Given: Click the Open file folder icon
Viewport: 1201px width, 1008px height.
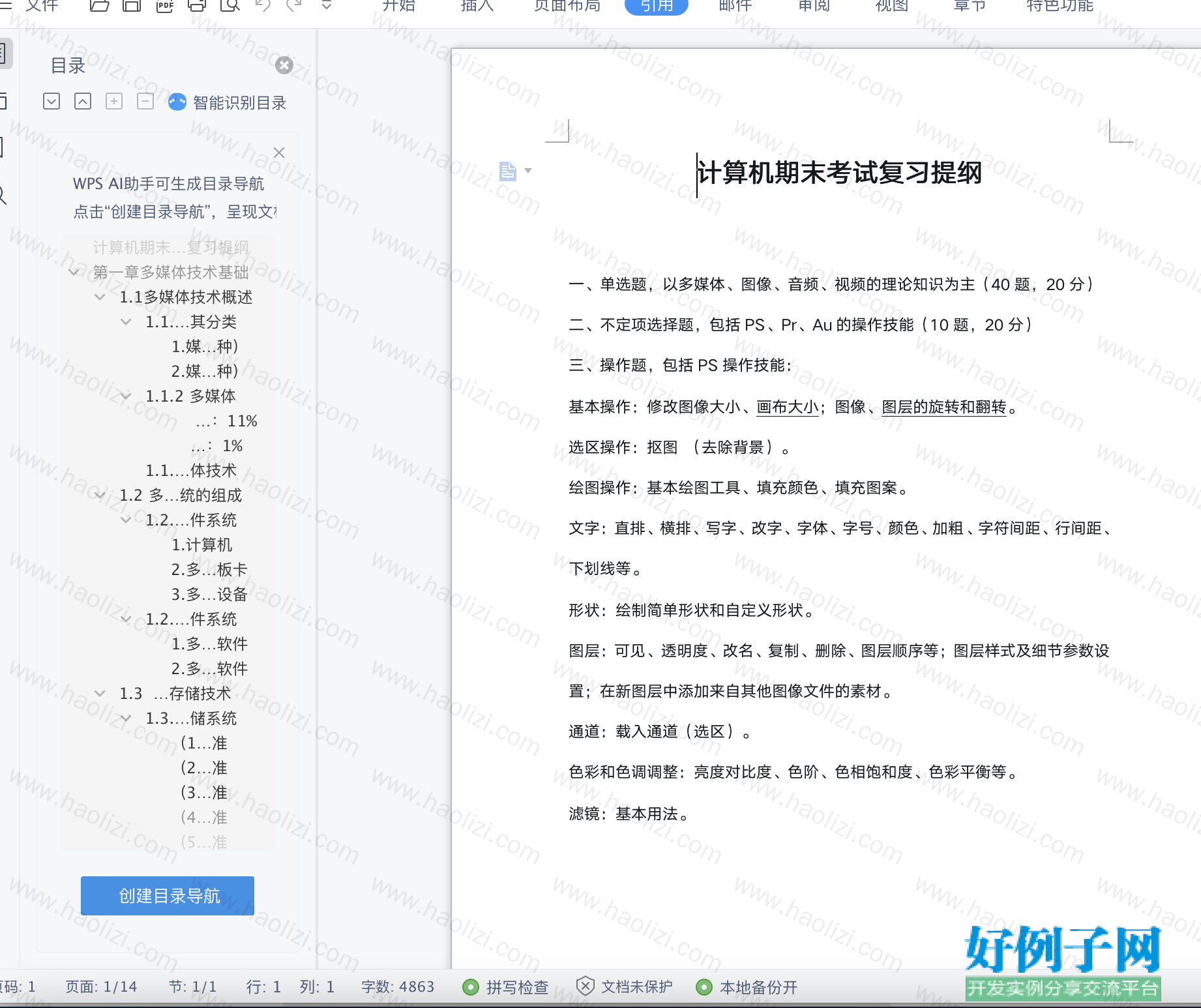Looking at the screenshot, I should coord(99,6).
